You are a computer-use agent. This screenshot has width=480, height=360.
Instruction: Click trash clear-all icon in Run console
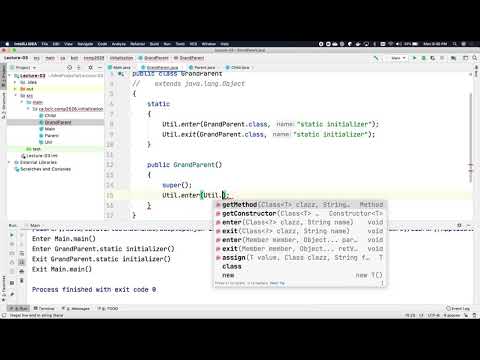(21, 281)
